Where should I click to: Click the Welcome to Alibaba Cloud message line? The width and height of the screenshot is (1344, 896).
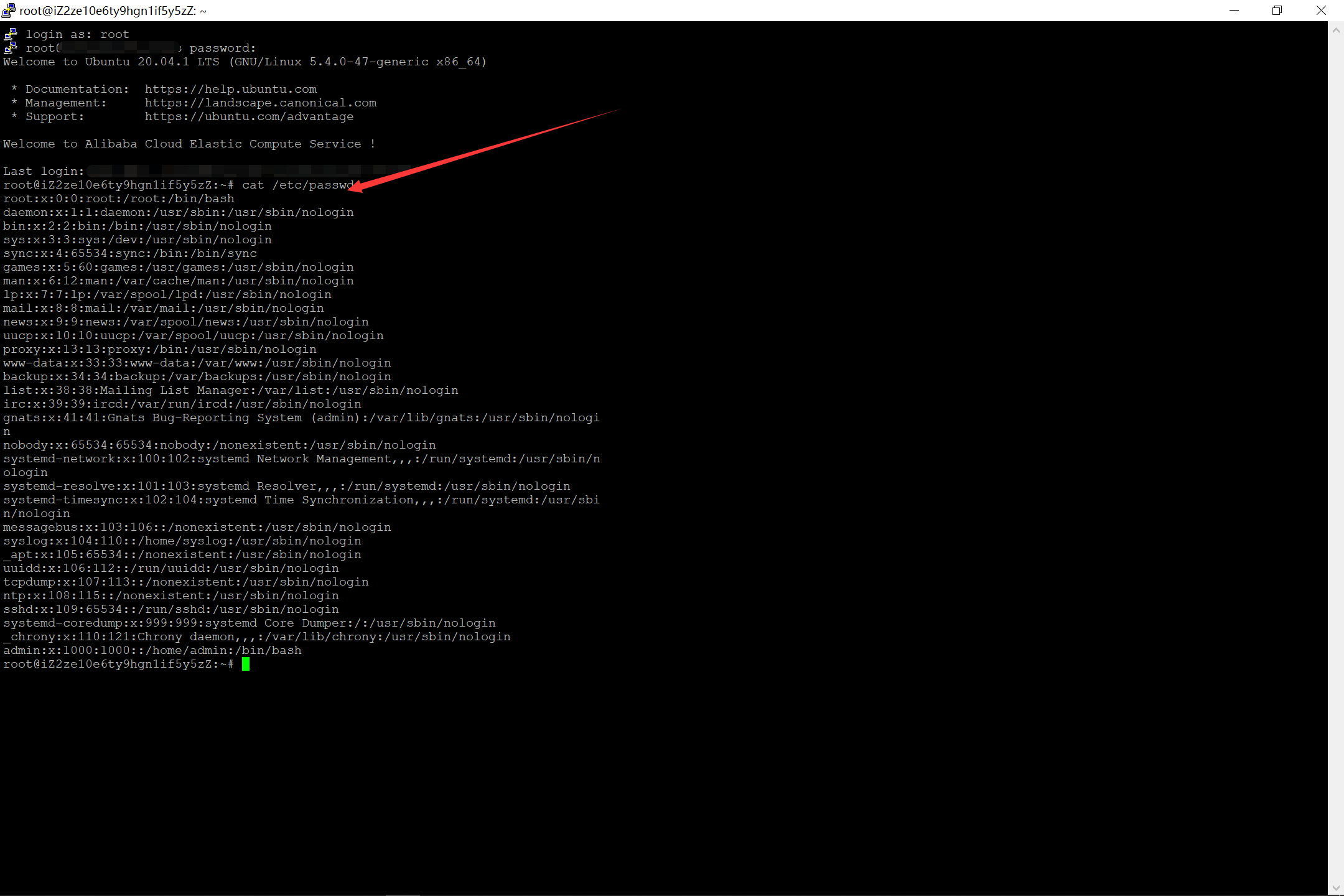tap(187, 143)
